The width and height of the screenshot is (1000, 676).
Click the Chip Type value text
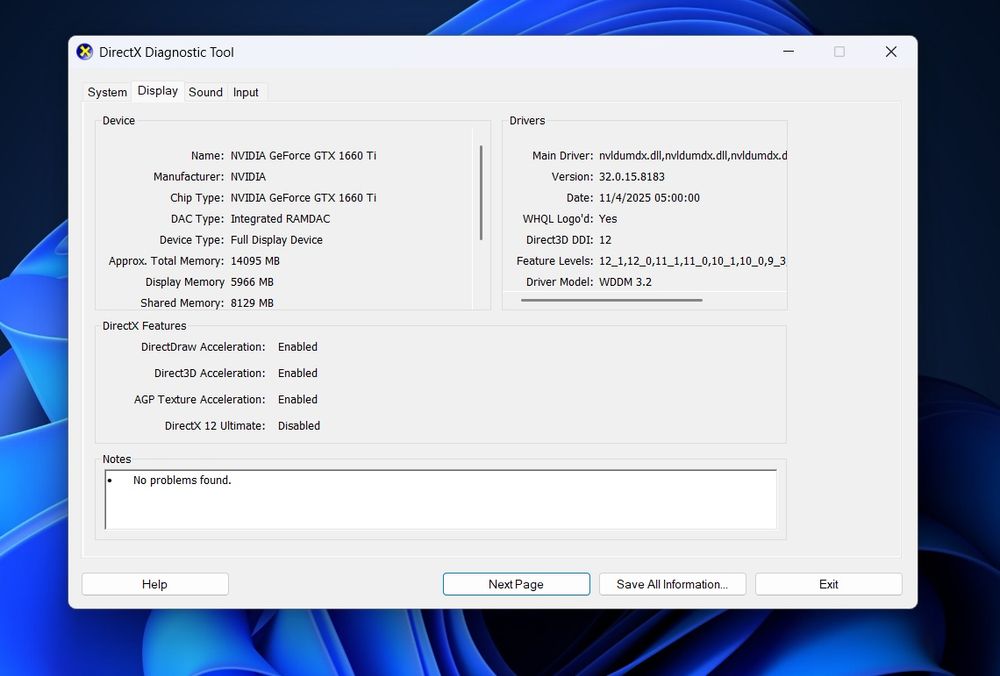(x=303, y=198)
